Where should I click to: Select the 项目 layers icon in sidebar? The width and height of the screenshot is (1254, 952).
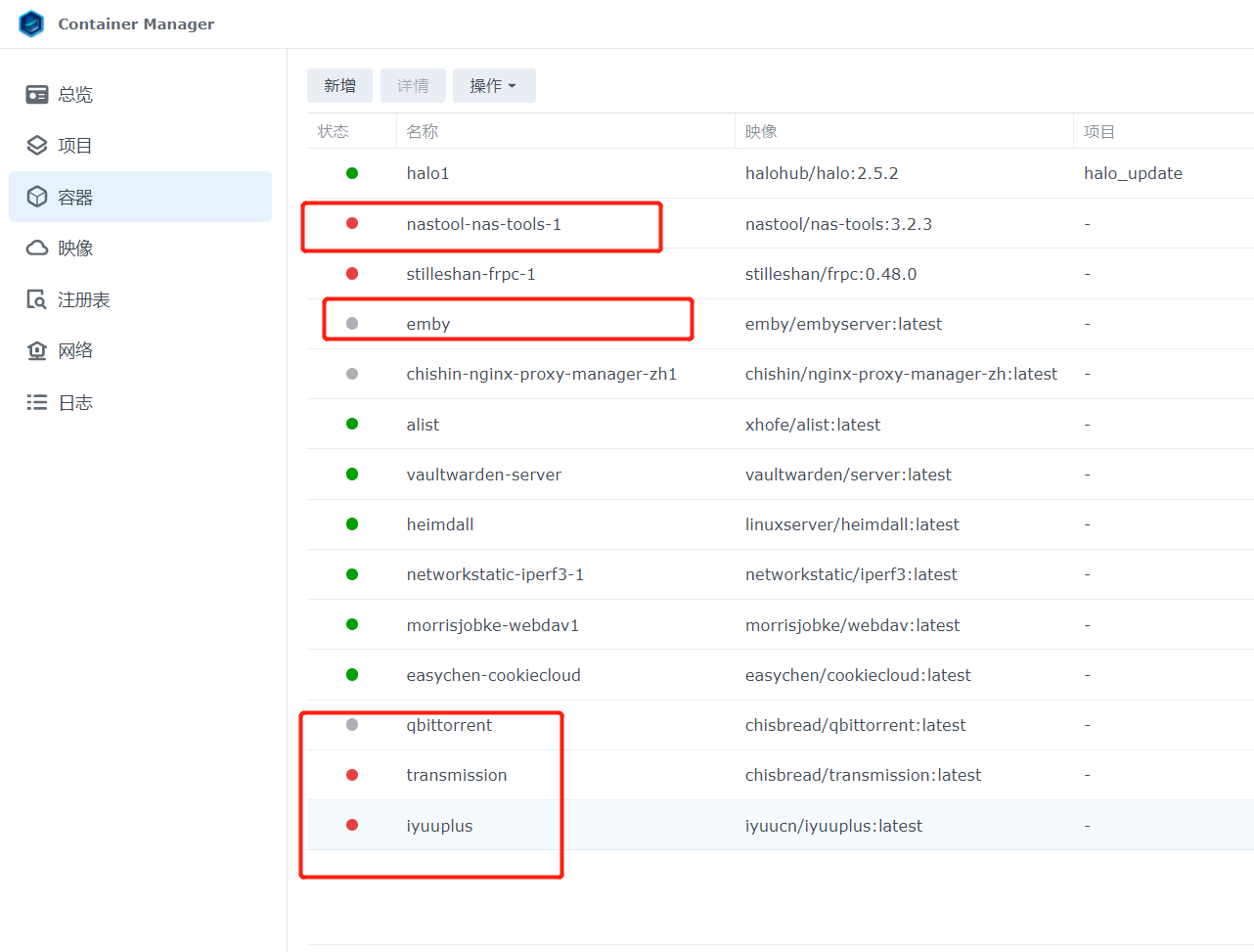(x=37, y=145)
